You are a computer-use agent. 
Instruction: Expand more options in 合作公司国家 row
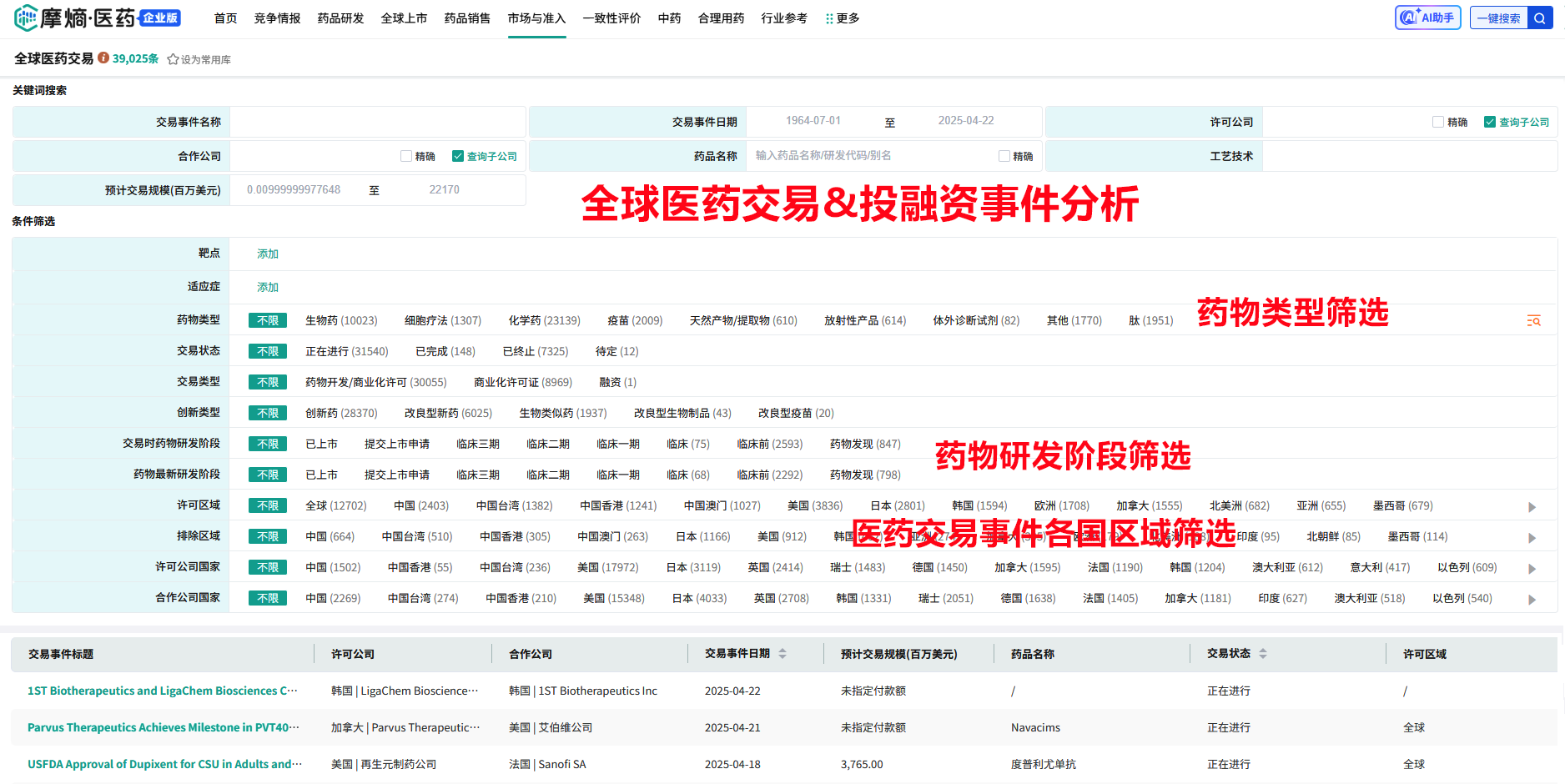click(x=1532, y=600)
